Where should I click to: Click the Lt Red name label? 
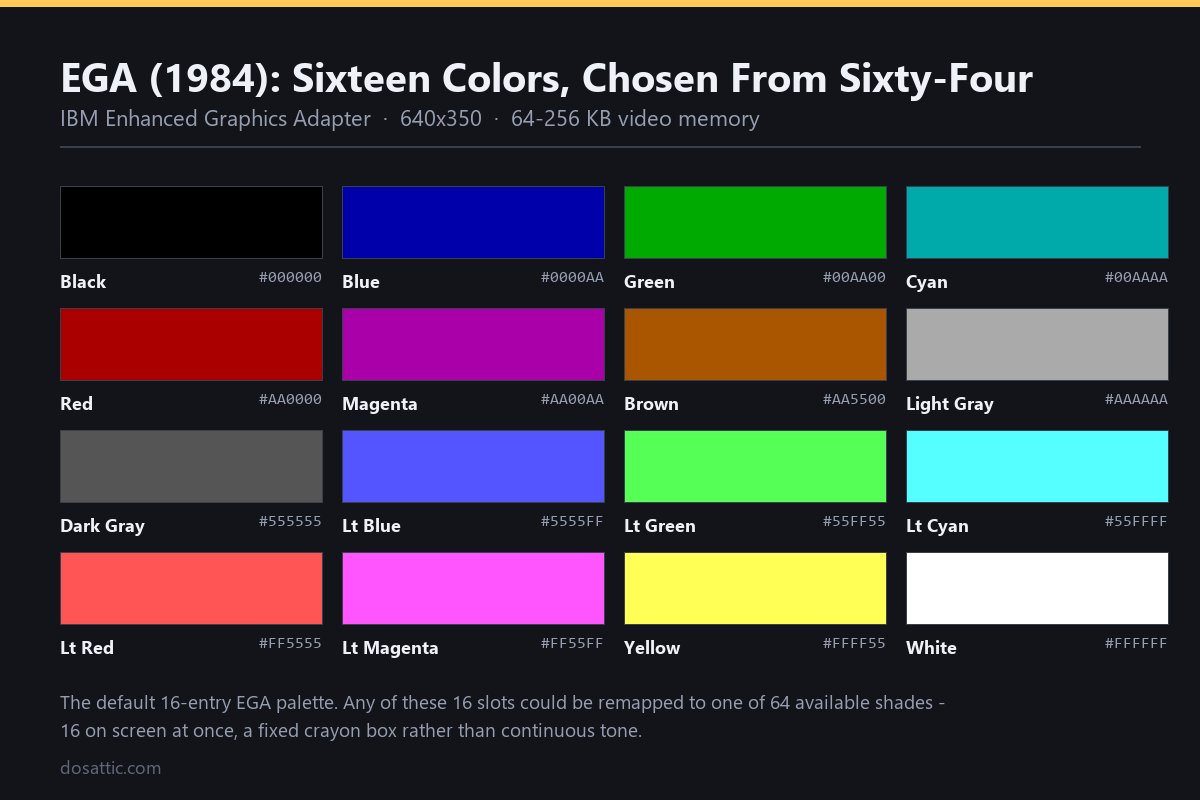87,648
